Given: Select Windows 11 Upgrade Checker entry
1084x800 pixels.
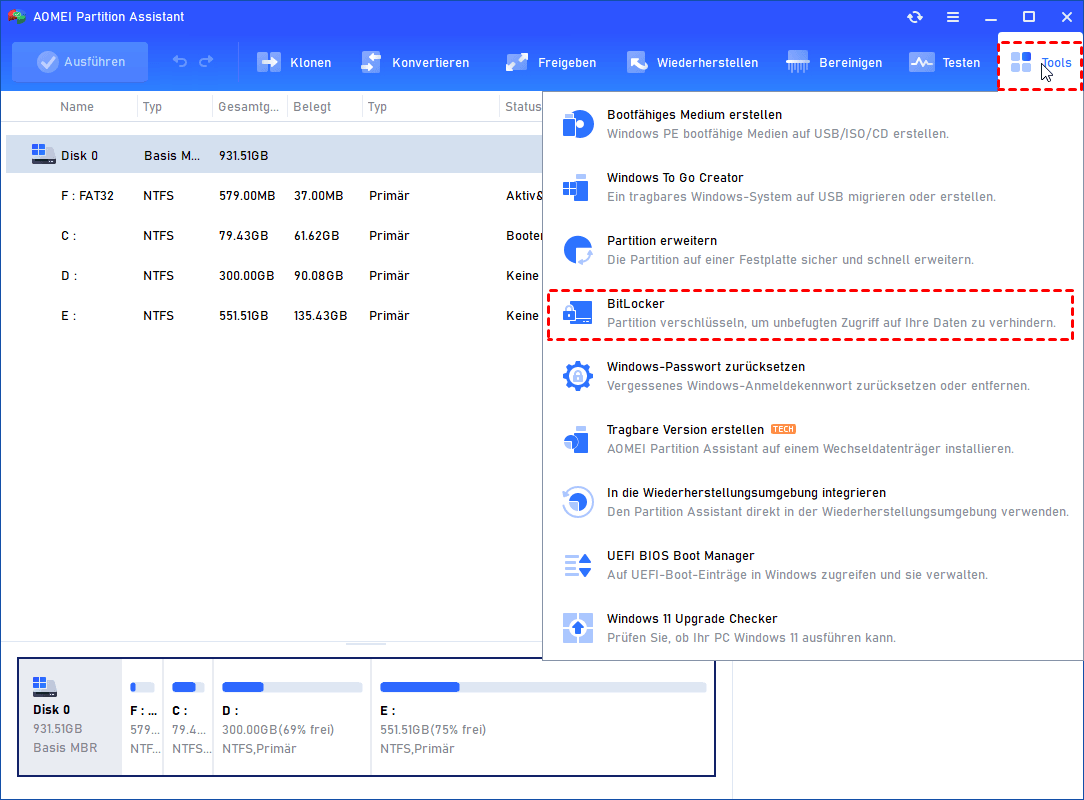Looking at the screenshot, I should click(x=812, y=628).
